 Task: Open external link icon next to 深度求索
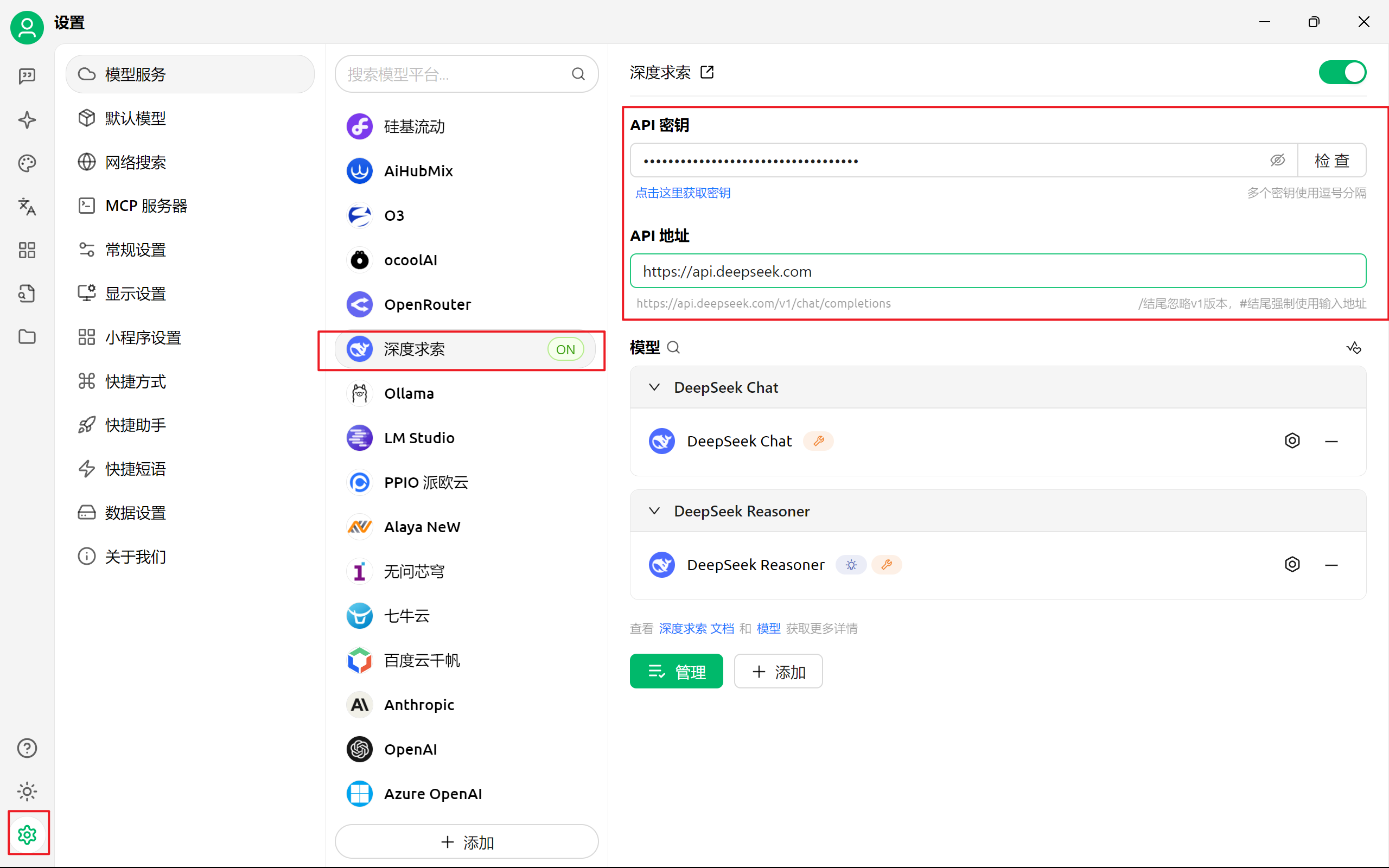(707, 72)
